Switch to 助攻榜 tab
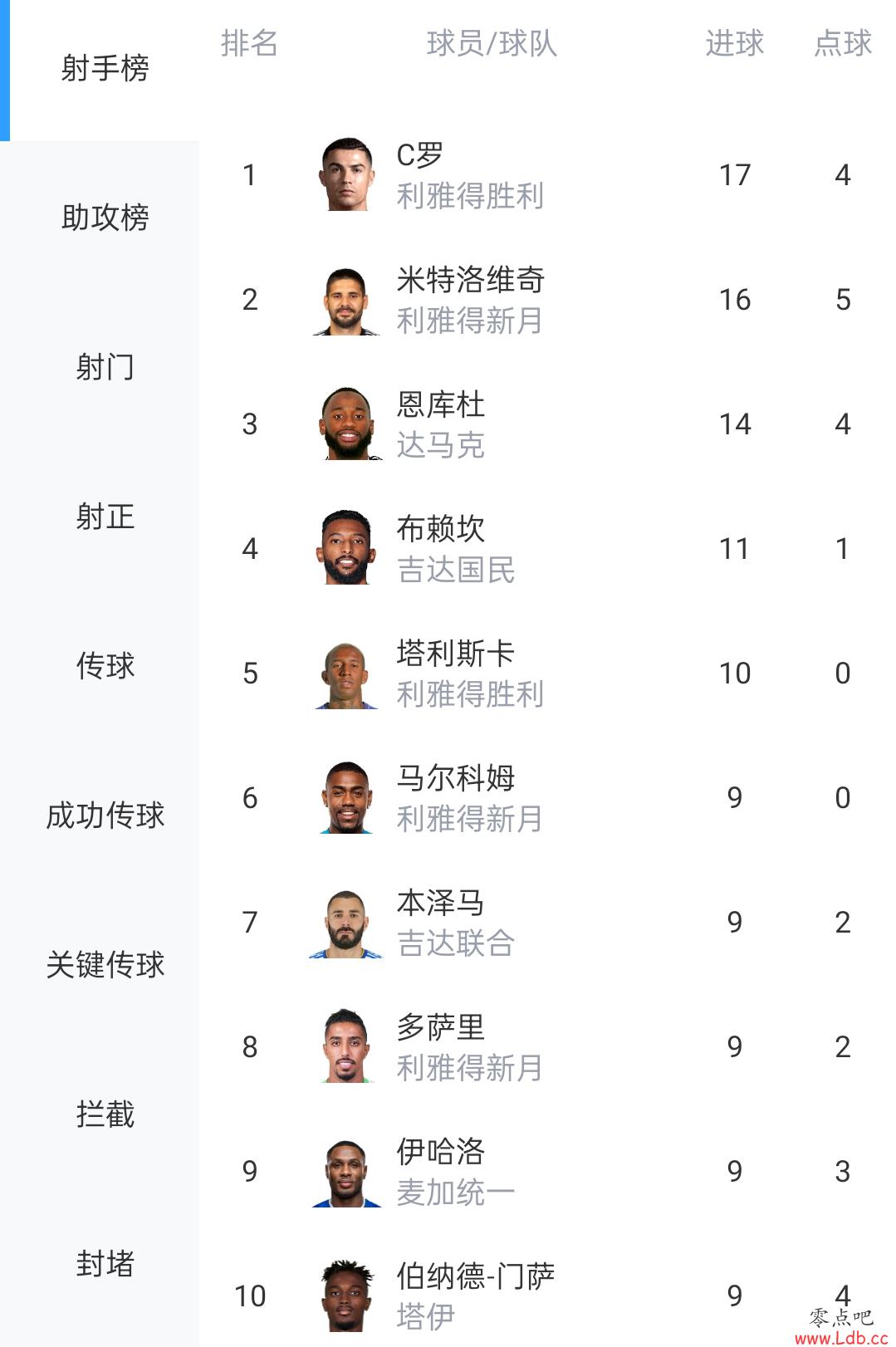The image size is (896, 1347). [x=105, y=217]
